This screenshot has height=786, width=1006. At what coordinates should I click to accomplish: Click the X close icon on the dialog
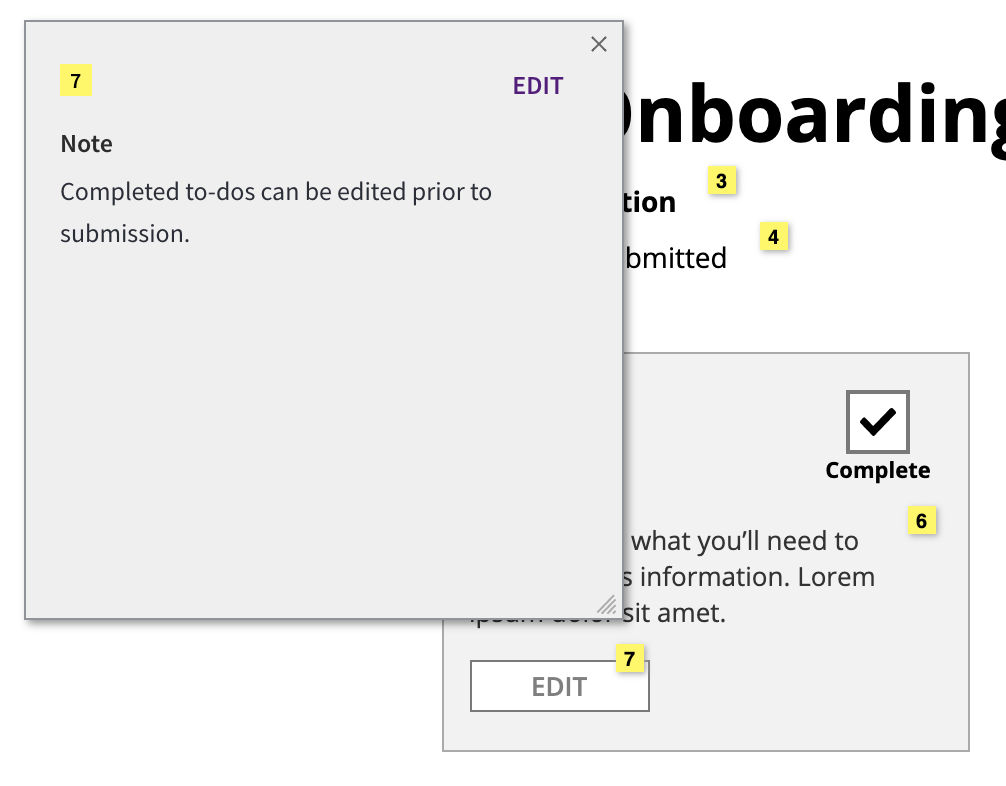(598, 44)
